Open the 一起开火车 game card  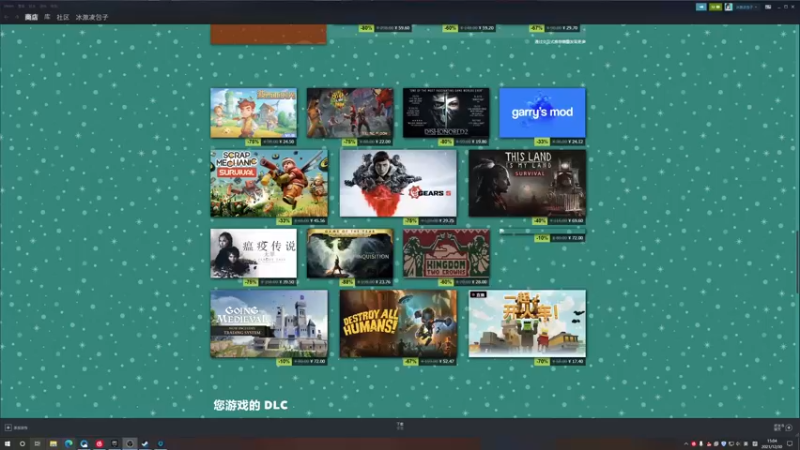click(x=528, y=323)
